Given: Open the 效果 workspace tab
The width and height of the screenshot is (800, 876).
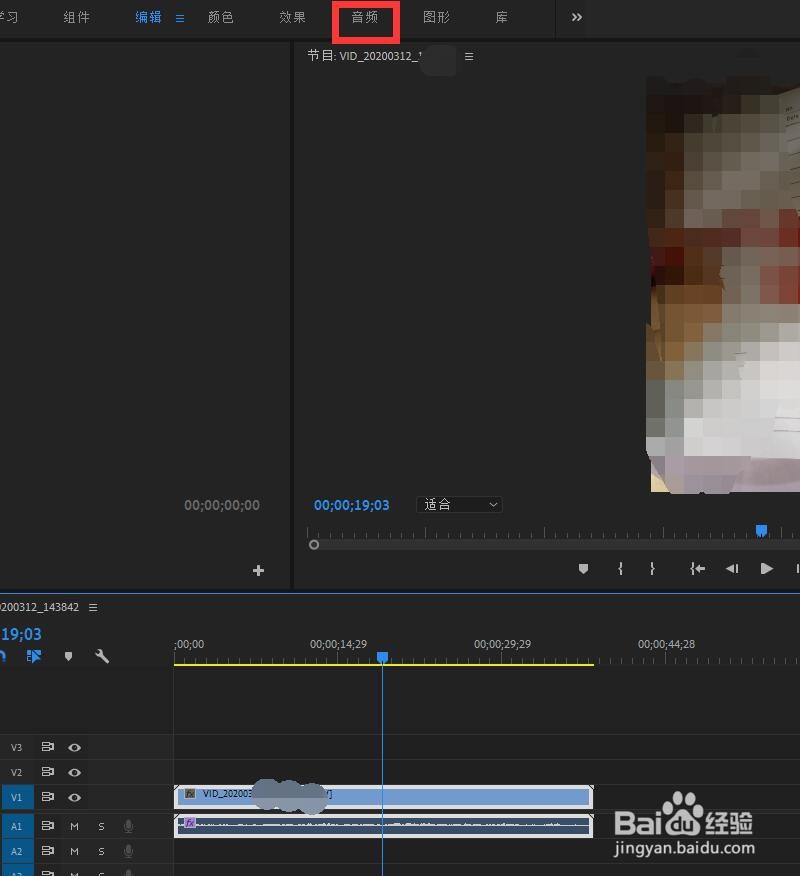Looking at the screenshot, I should [x=292, y=17].
